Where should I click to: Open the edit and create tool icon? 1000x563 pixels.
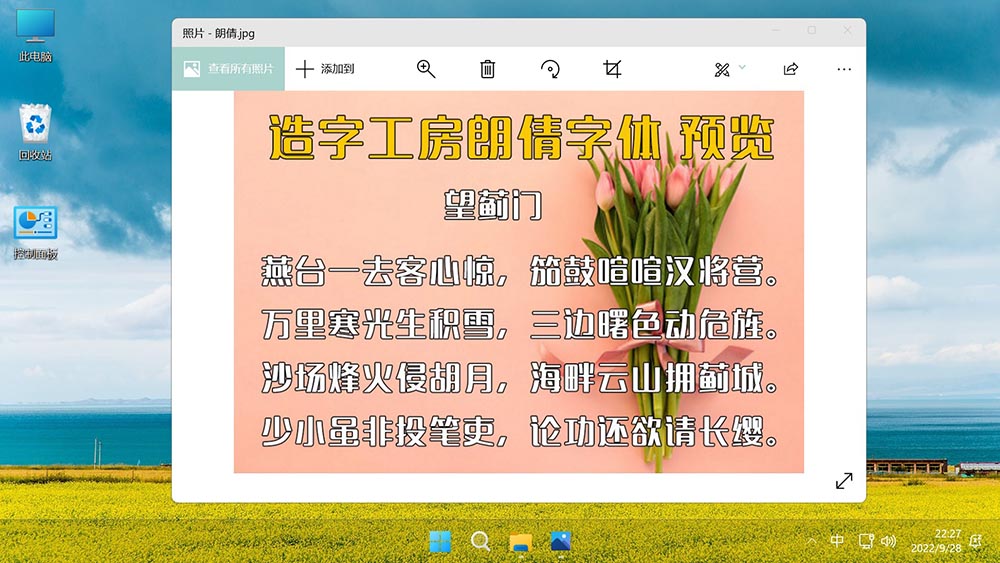point(722,69)
